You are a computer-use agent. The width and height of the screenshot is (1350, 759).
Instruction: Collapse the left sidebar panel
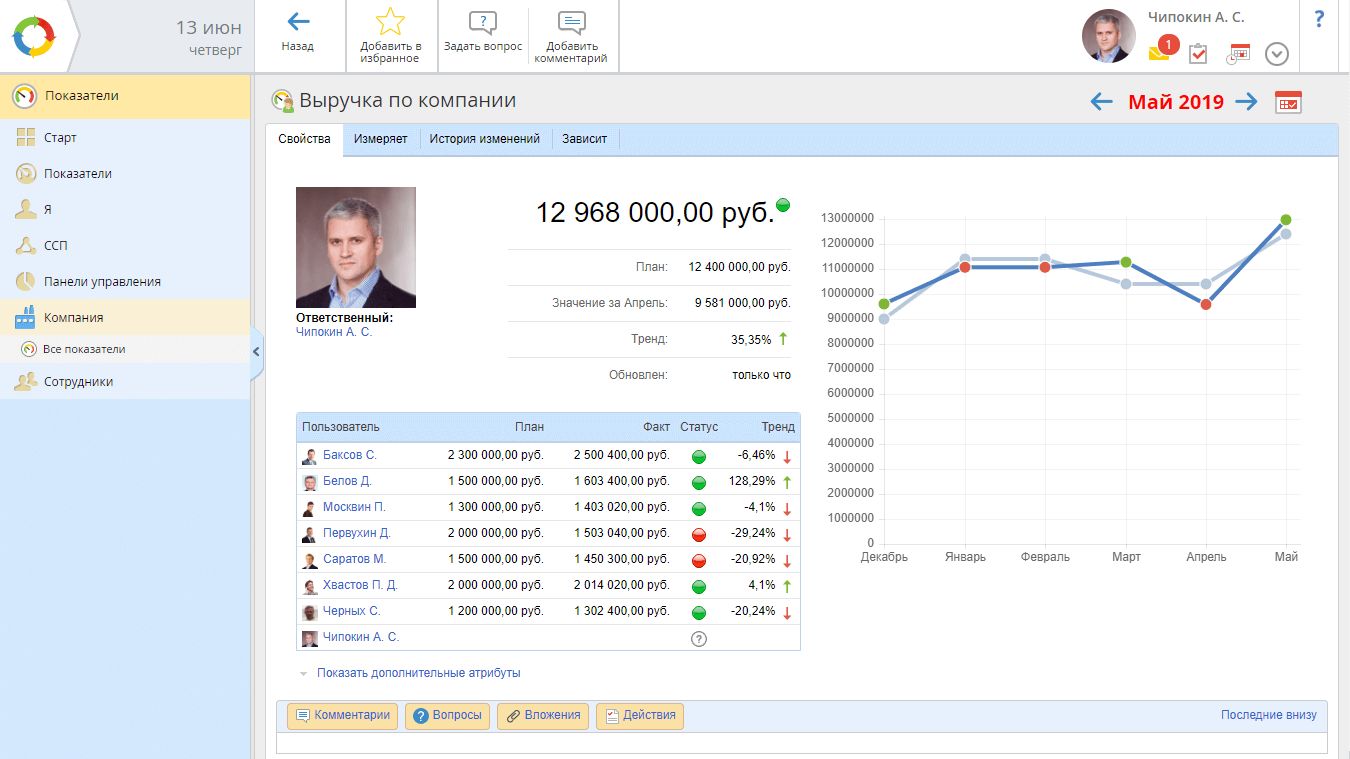(256, 351)
